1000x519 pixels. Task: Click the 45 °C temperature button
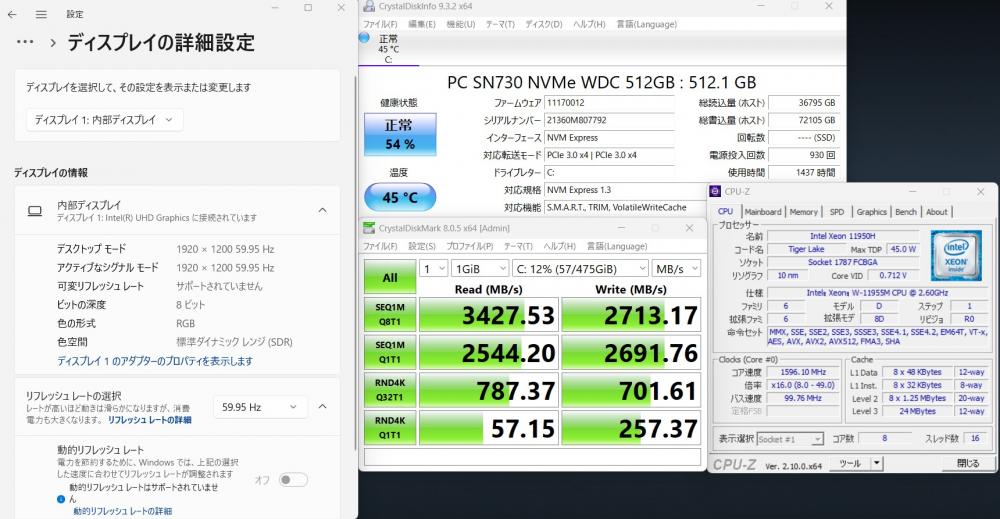tap(400, 197)
